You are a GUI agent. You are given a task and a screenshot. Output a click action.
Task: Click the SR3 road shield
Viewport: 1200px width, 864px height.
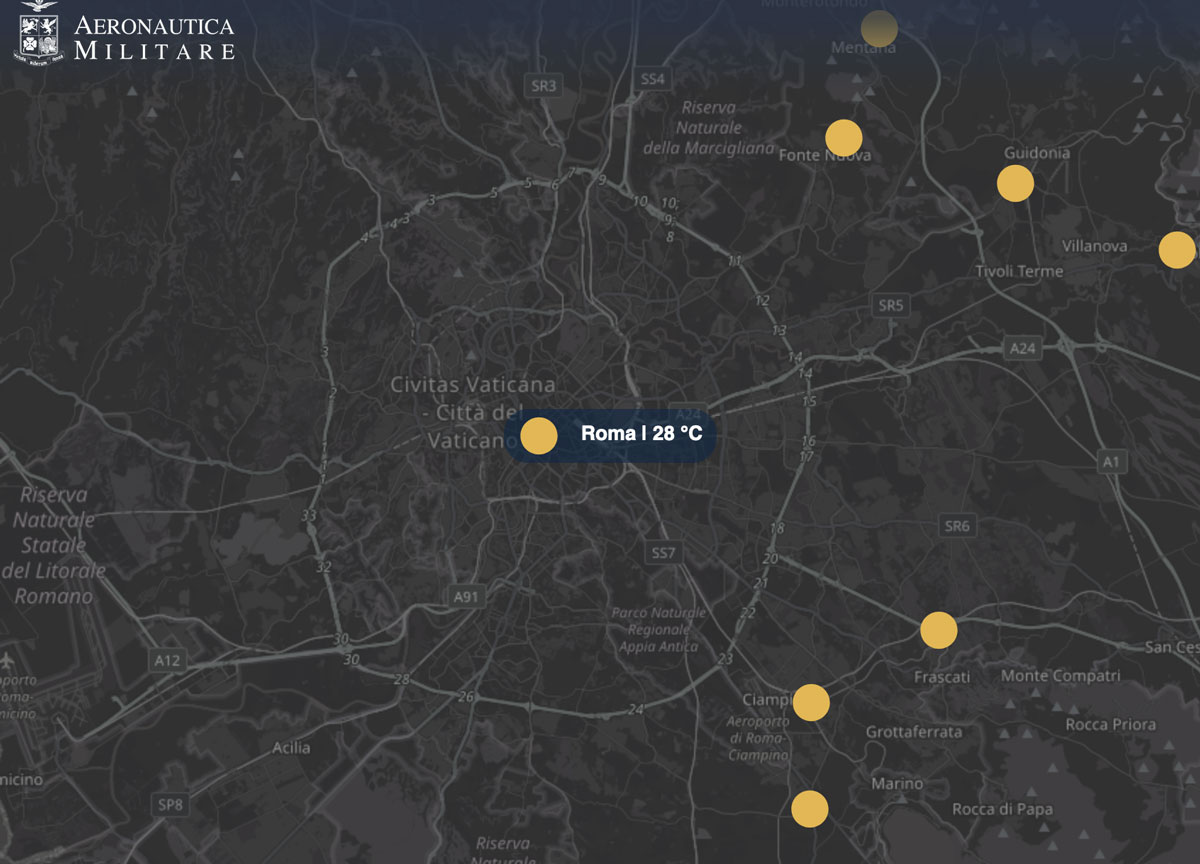coord(543,86)
